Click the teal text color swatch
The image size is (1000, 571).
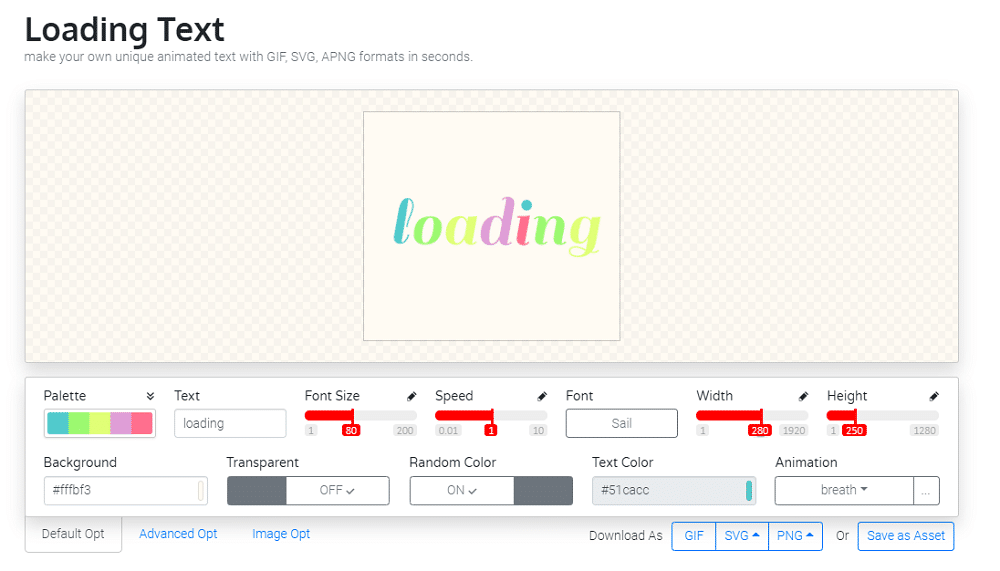click(749, 490)
